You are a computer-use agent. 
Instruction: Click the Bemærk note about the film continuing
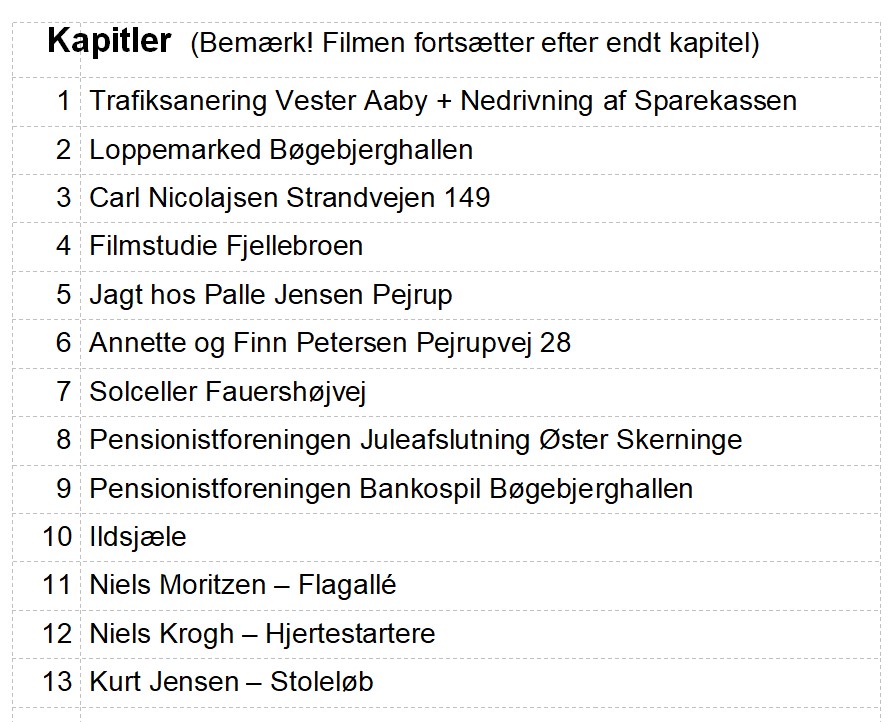[475, 45]
